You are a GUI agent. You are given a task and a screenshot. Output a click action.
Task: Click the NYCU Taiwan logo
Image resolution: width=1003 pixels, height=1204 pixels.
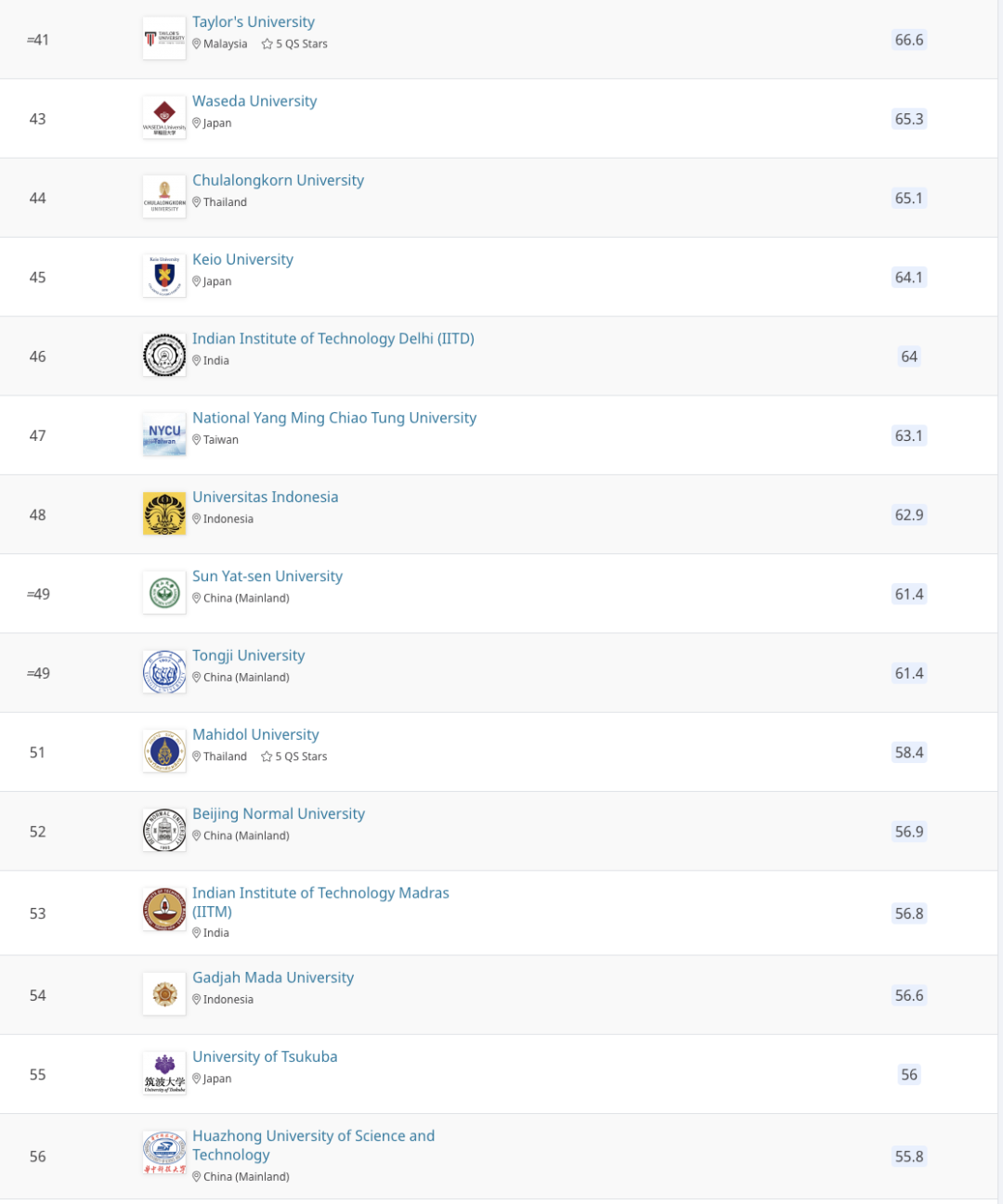pos(164,434)
